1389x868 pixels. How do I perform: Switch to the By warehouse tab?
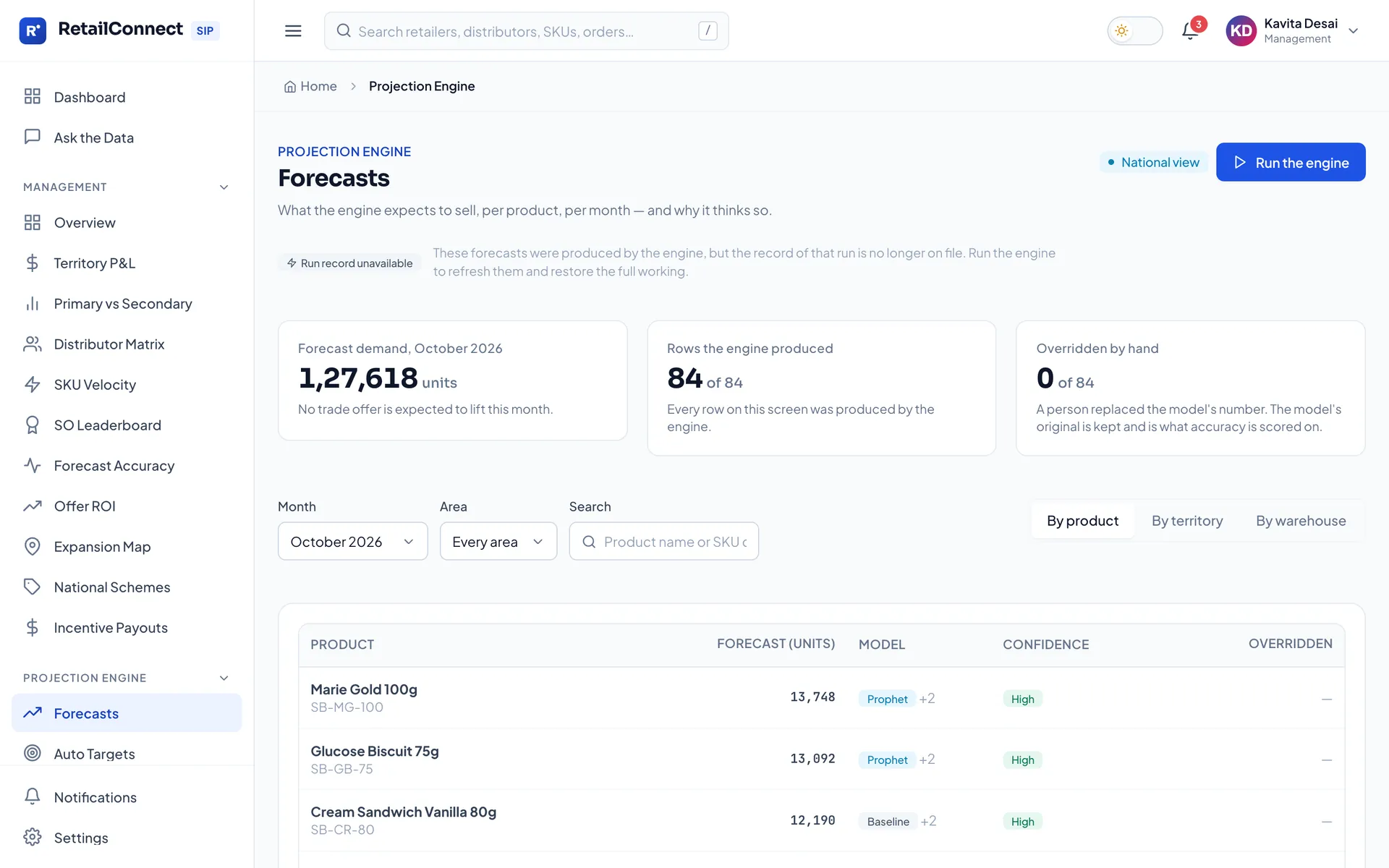(x=1301, y=521)
